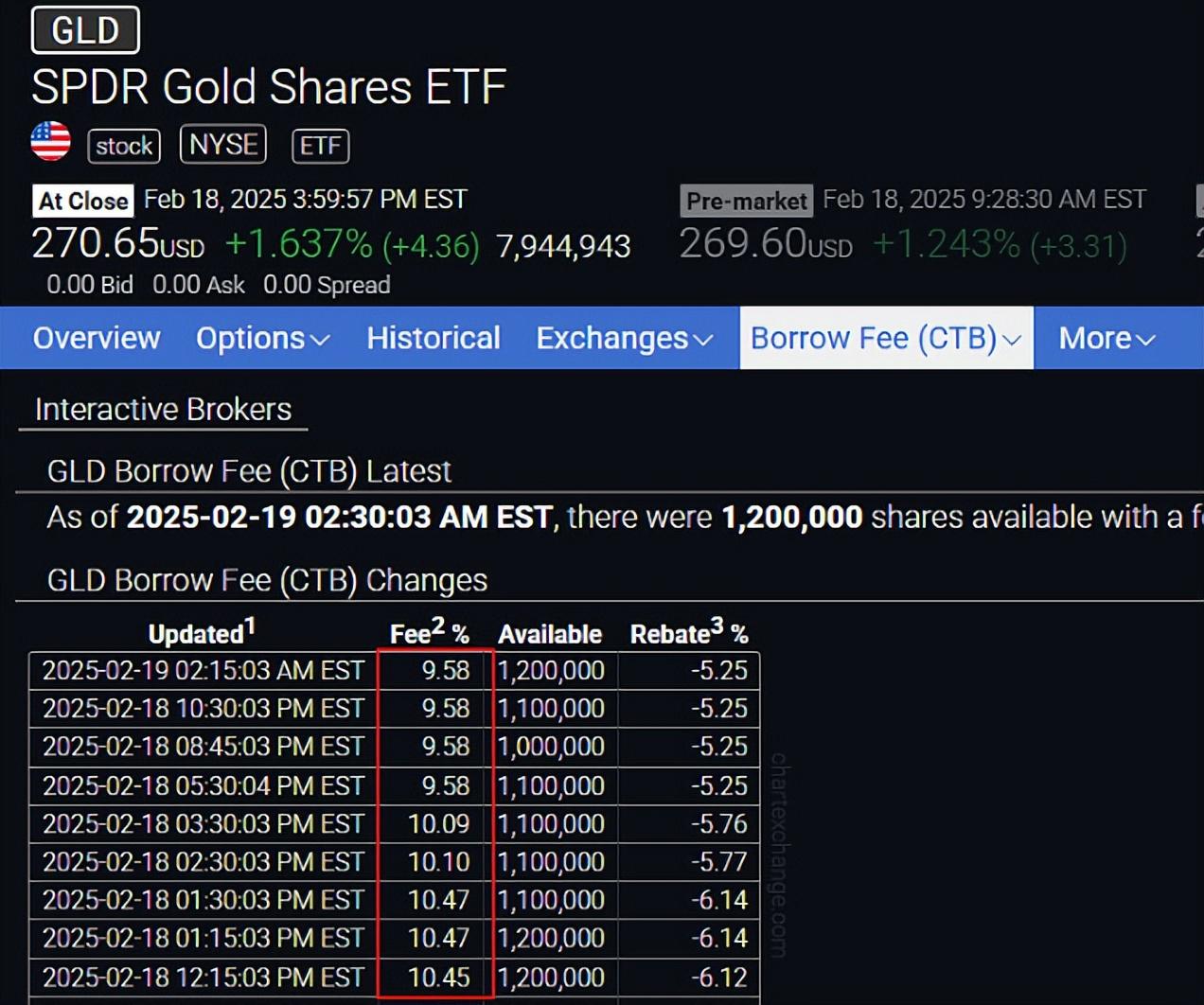Click the 10.10 fee value
Image resolution: width=1204 pixels, height=1005 pixels.
click(x=438, y=861)
